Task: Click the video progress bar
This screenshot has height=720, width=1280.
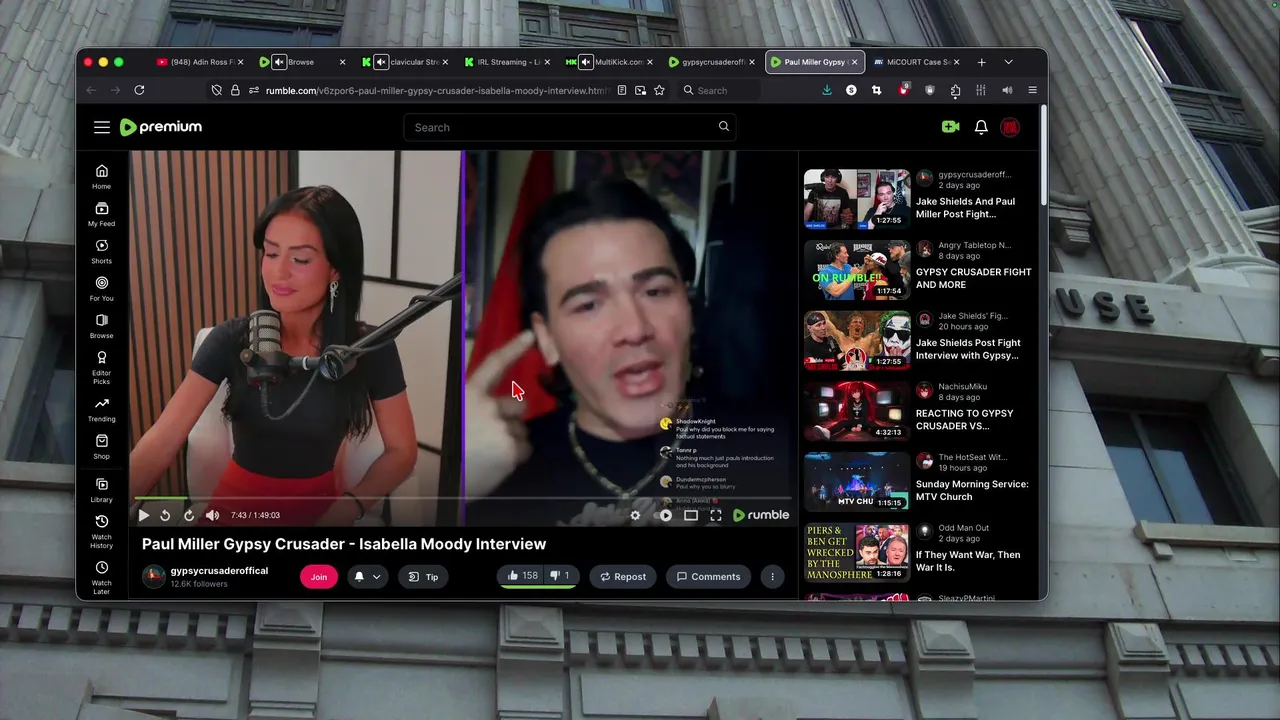Action: click(x=464, y=498)
